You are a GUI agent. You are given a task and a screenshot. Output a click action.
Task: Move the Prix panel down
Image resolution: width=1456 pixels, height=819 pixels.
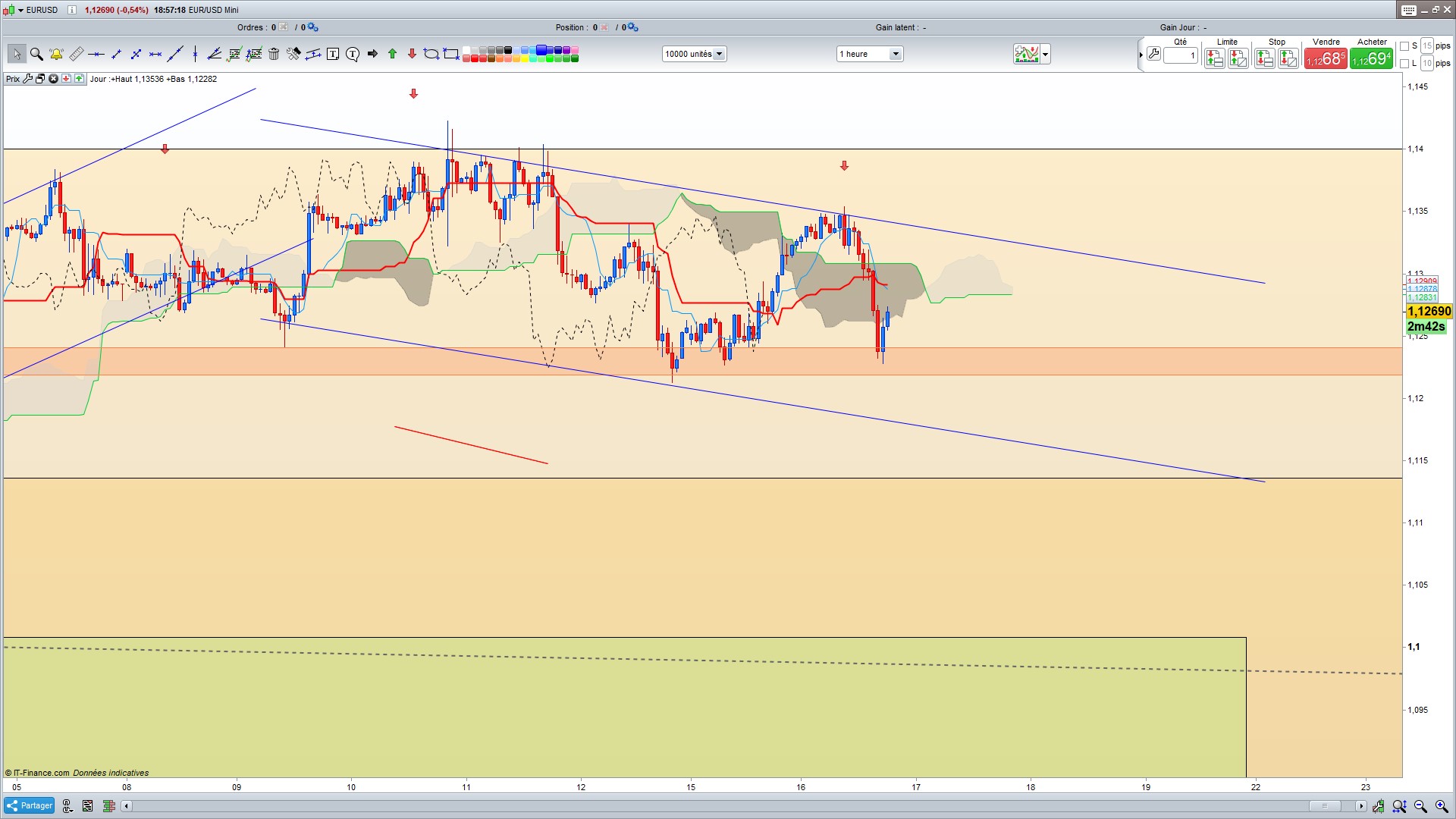(66, 79)
